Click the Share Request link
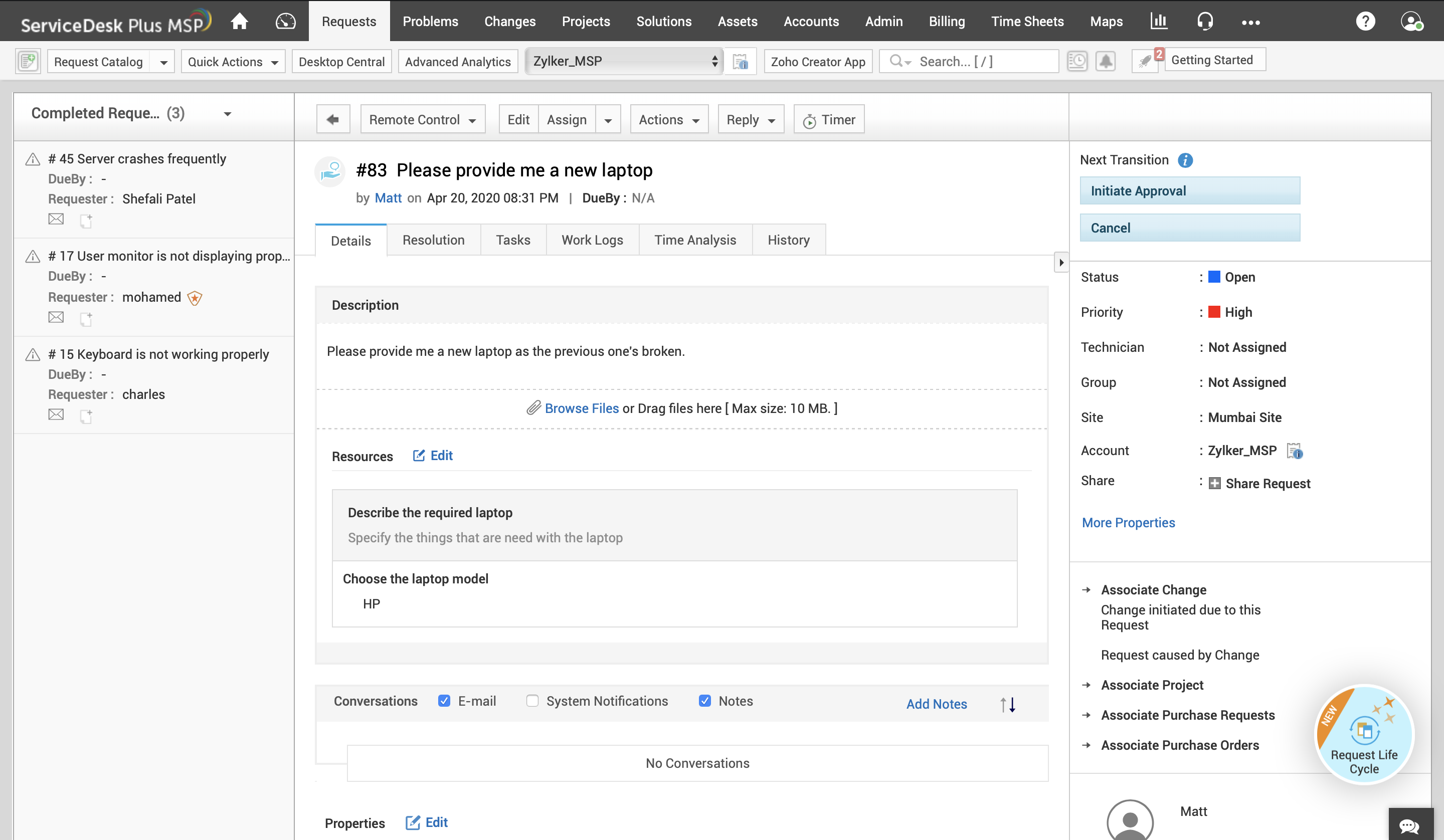Viewport: 1444px width, 840px height. point(1268,484)
